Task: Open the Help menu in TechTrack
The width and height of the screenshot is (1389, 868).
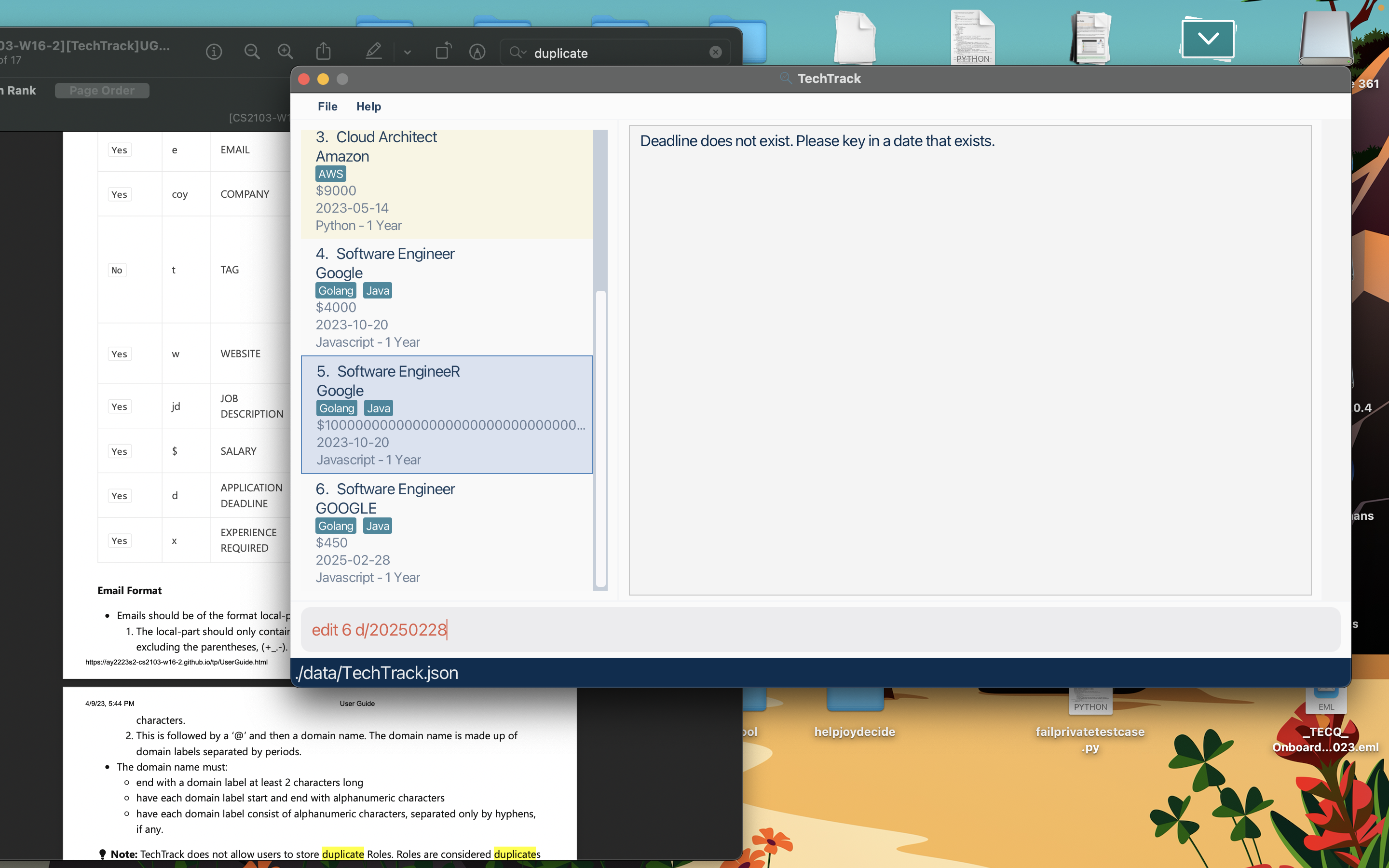Action: 368,106
